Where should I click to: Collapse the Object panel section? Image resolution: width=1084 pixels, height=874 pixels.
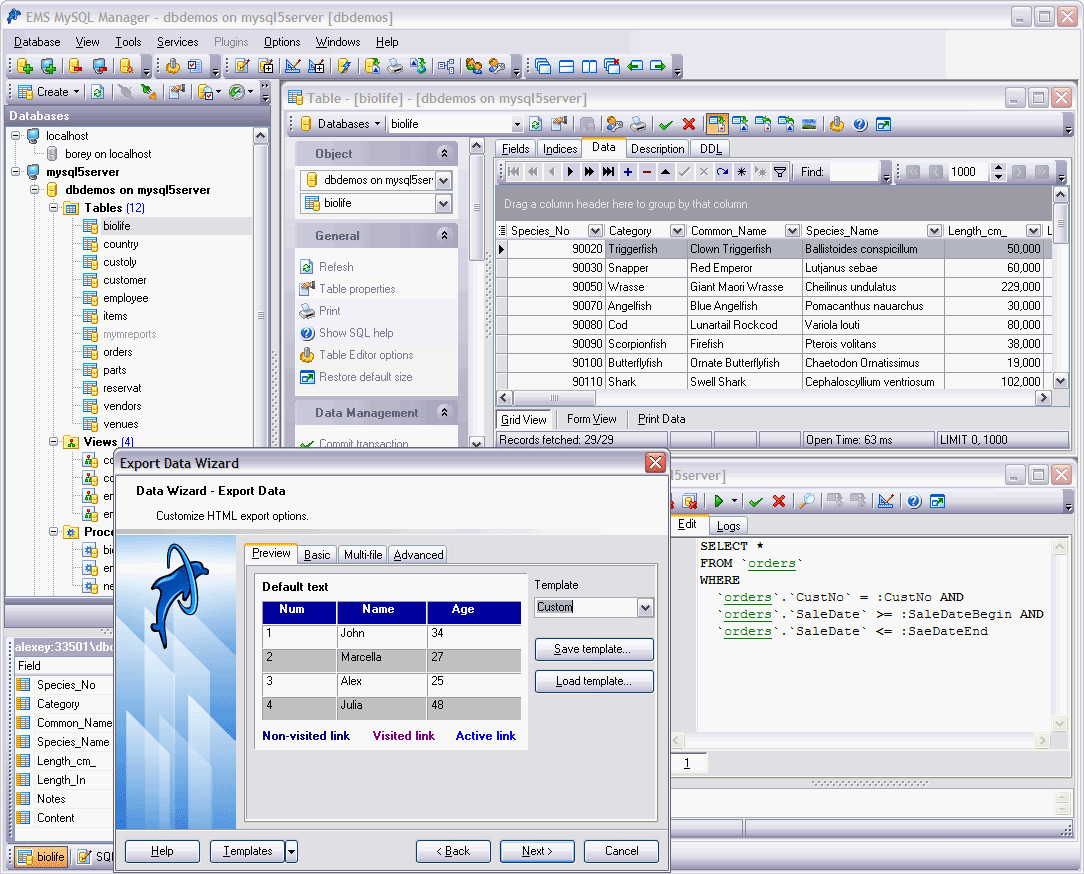[x=445, y=154]
